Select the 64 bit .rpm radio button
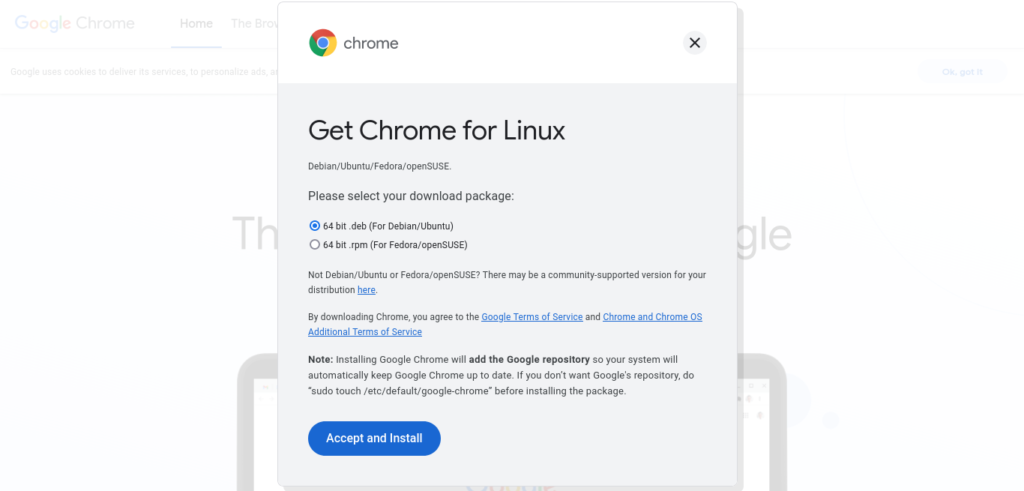The height and width of the screenshot is (491, 1024). click(x=315, y=245)
